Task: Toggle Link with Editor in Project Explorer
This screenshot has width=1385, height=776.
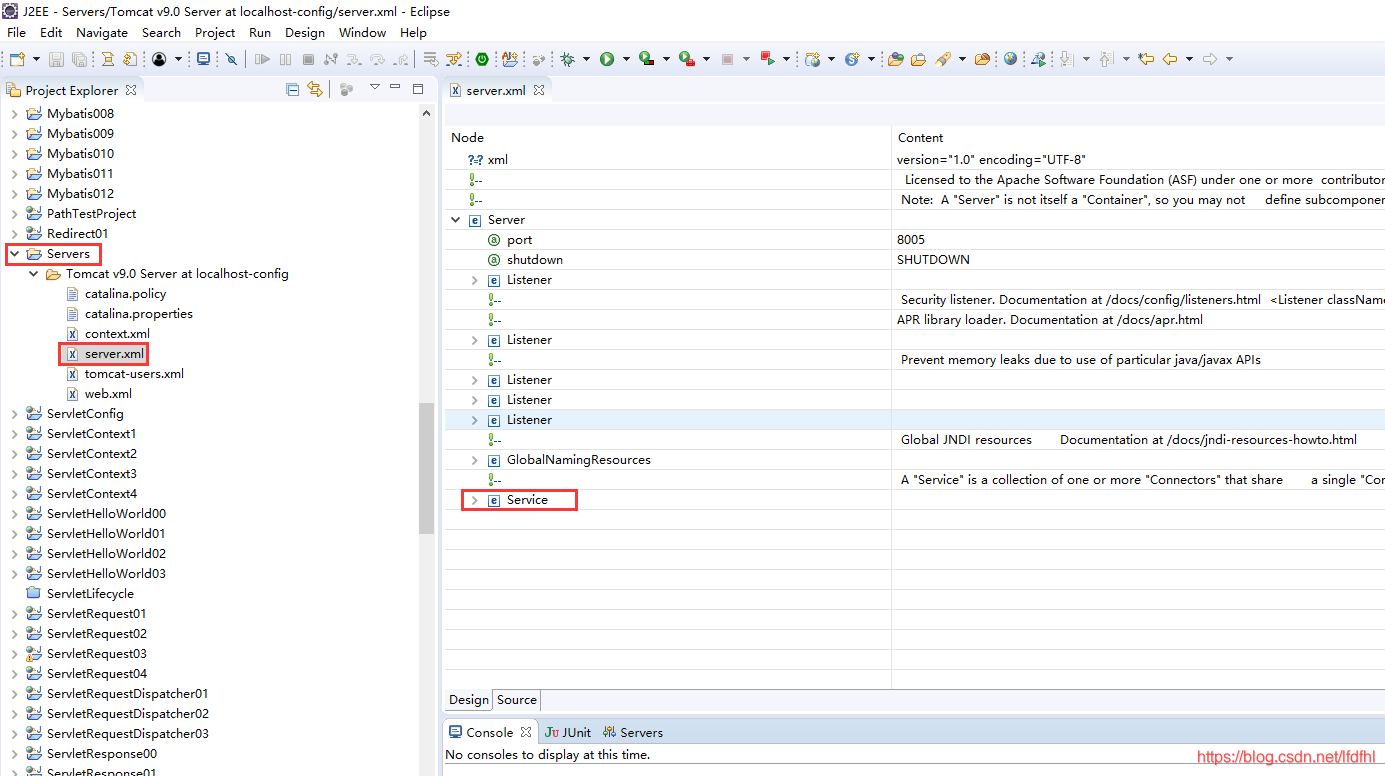Action: [x=315, y=90]
